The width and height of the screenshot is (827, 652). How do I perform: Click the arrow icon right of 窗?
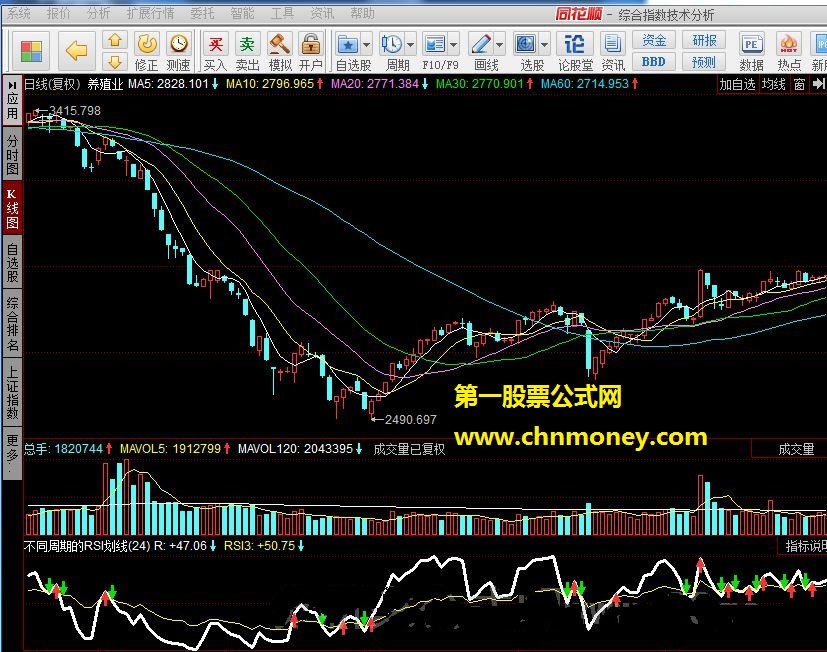pos(818,84)
